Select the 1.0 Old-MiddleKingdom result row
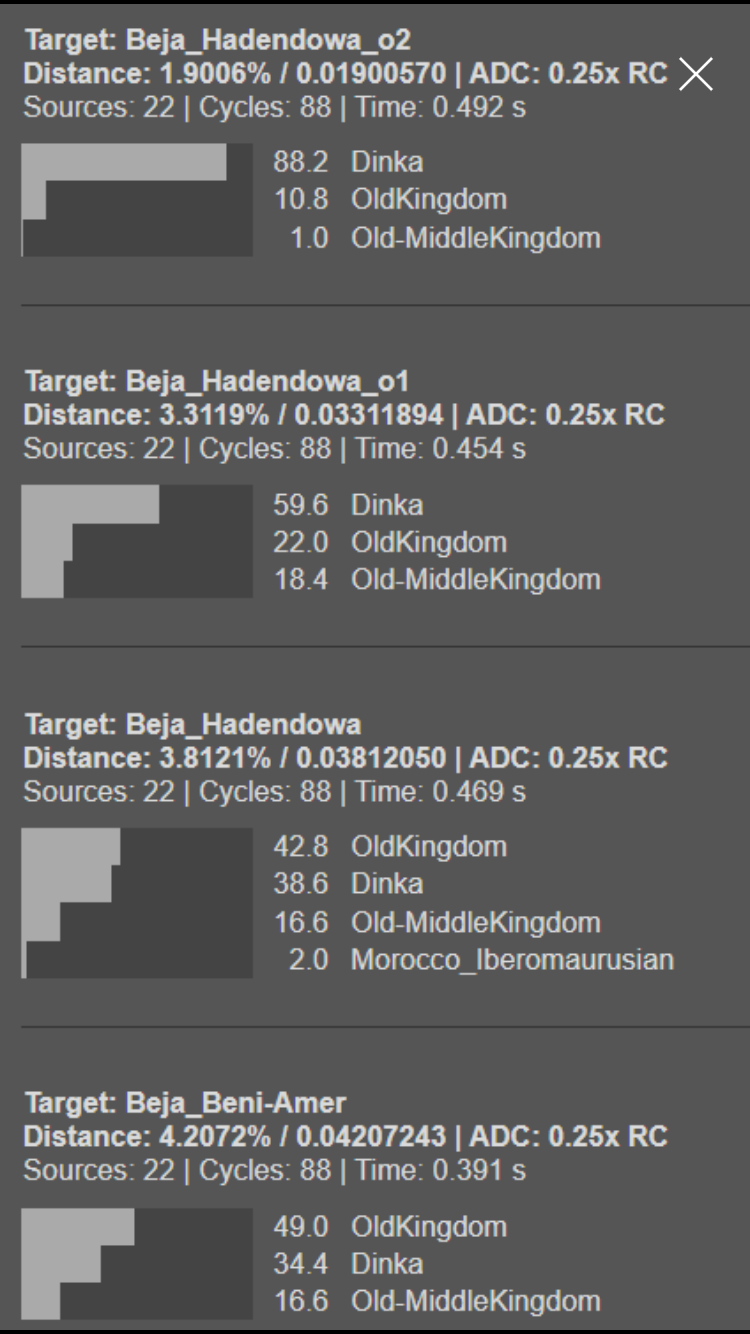The image size is (750, 1334). [437, 238]
